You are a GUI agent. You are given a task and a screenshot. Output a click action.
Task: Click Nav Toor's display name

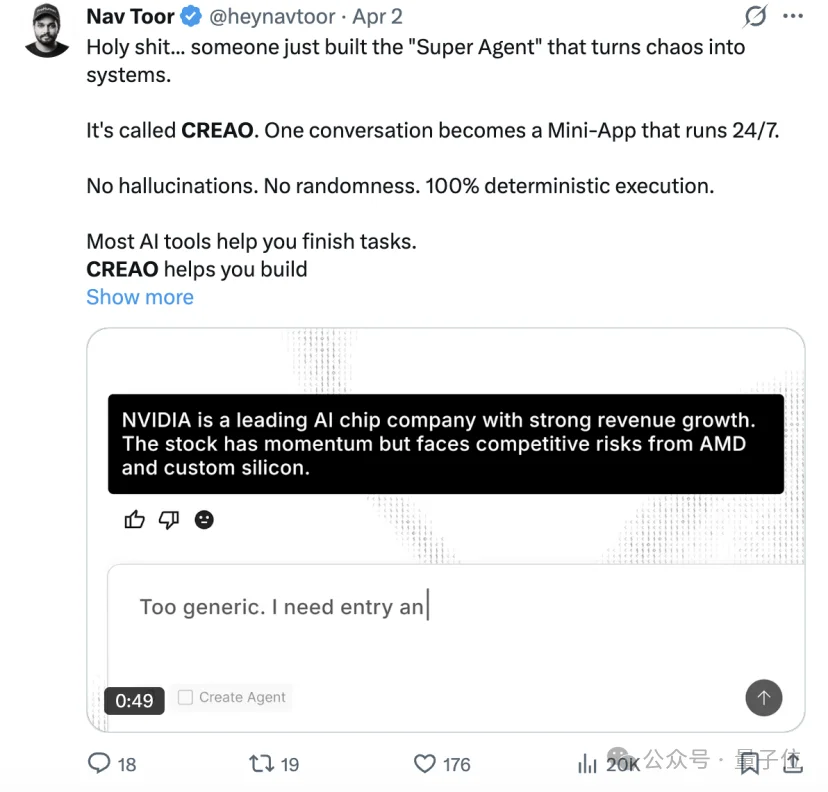tap(130, 16)
